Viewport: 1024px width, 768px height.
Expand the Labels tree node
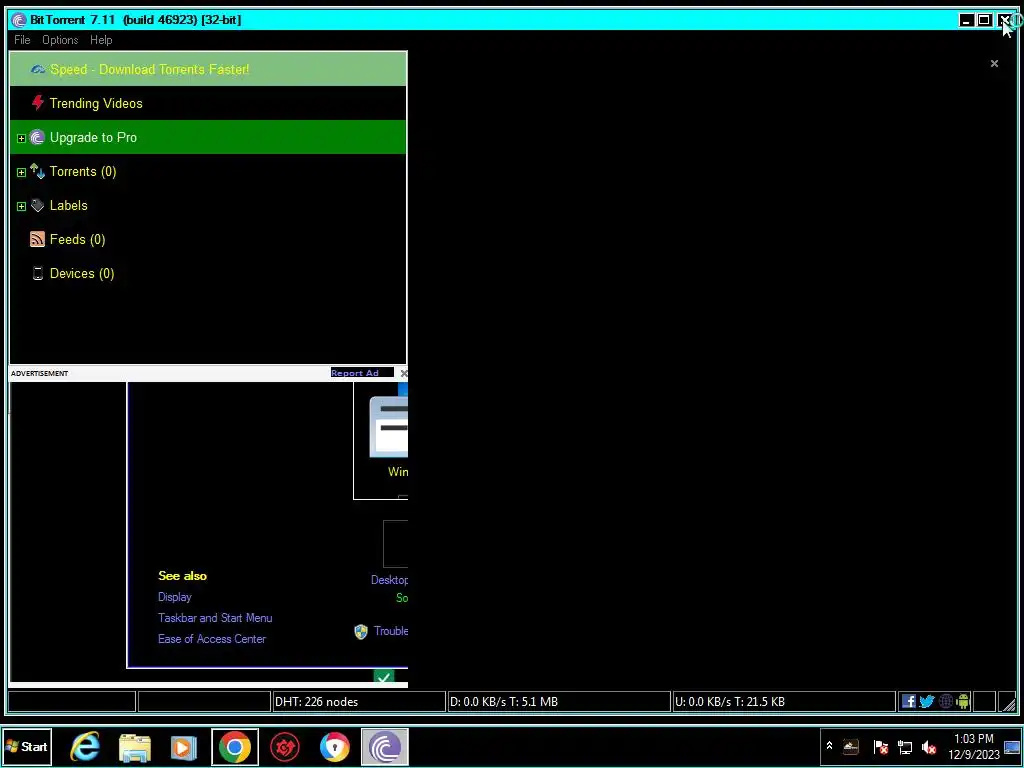[x=21, y=206]
